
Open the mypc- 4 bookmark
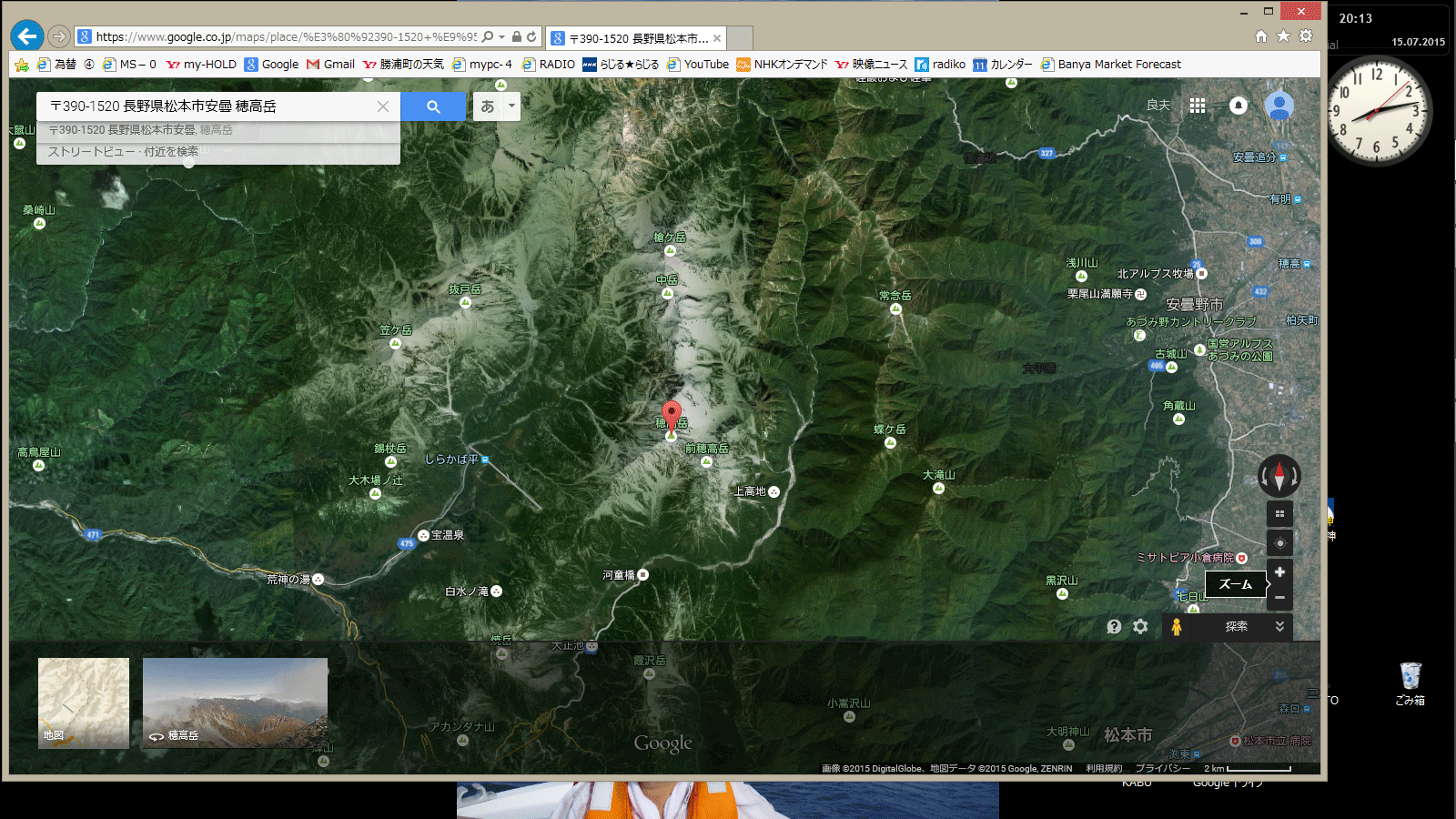482,65
